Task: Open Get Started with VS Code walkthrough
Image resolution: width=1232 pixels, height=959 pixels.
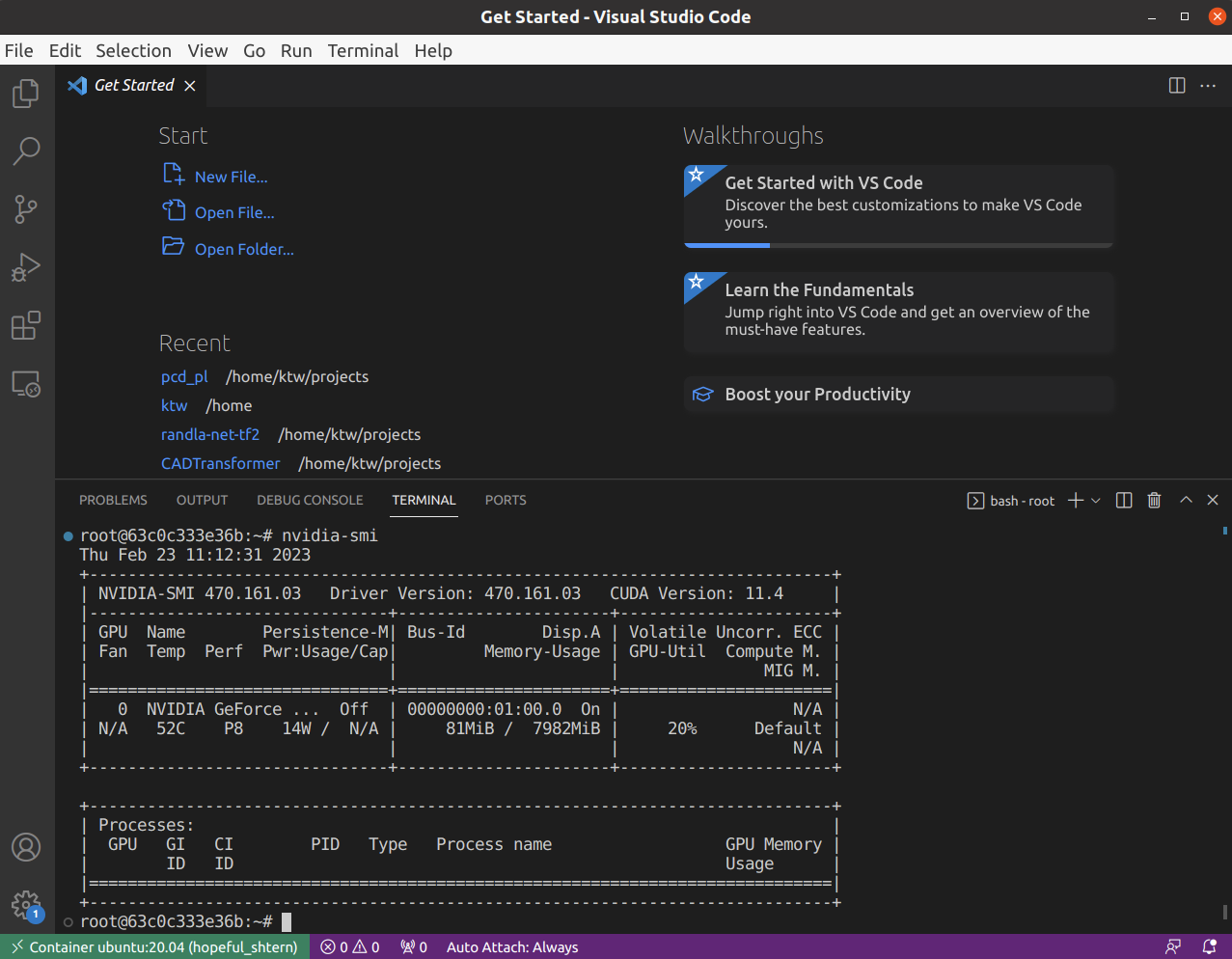Action: 899,205
